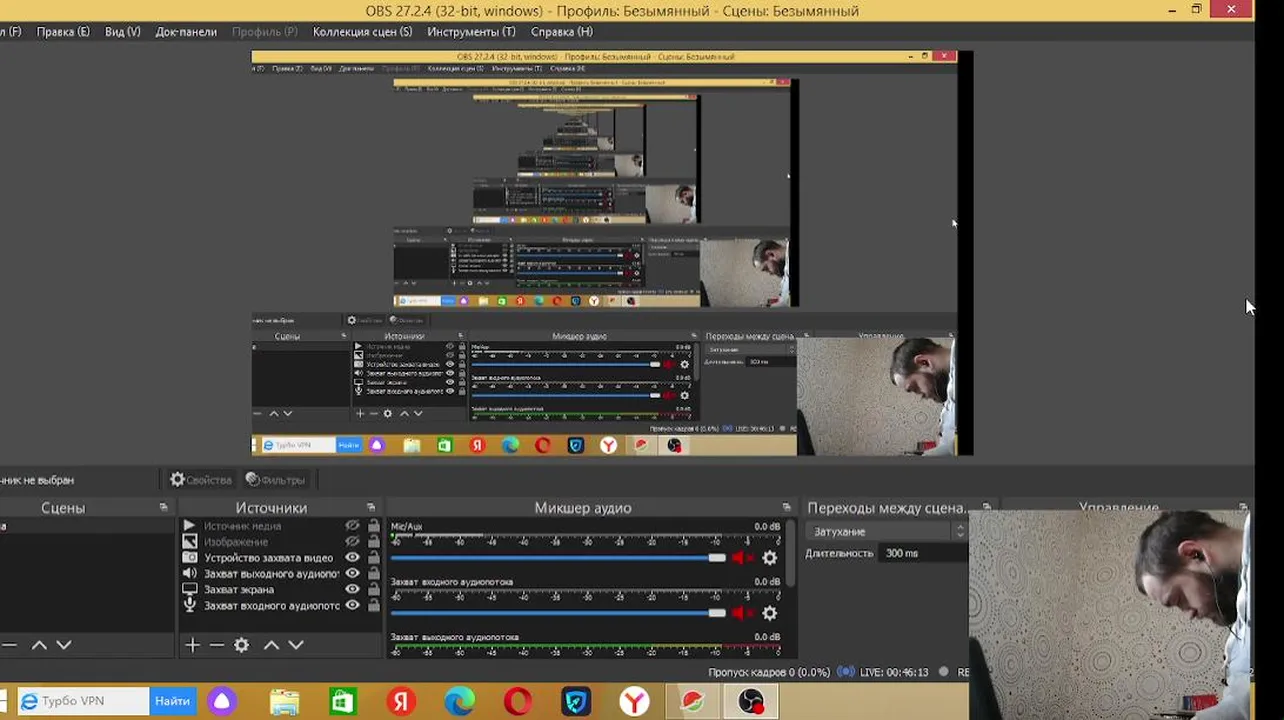Open the Док-панели menu
This screenshot has width=1284, height=720.
pyautogui.click(x=186, y=32)
